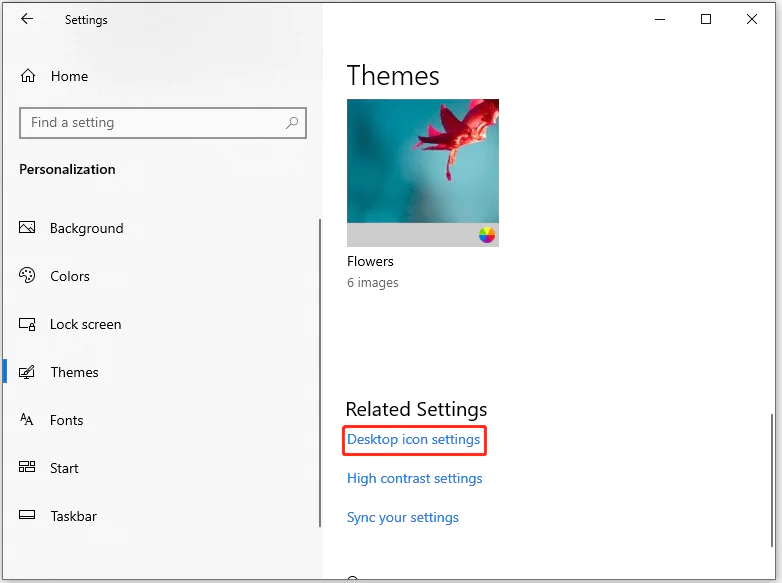Go to Home in Settings sidebar
The image size is (782, 583).
tap(69, 76)
